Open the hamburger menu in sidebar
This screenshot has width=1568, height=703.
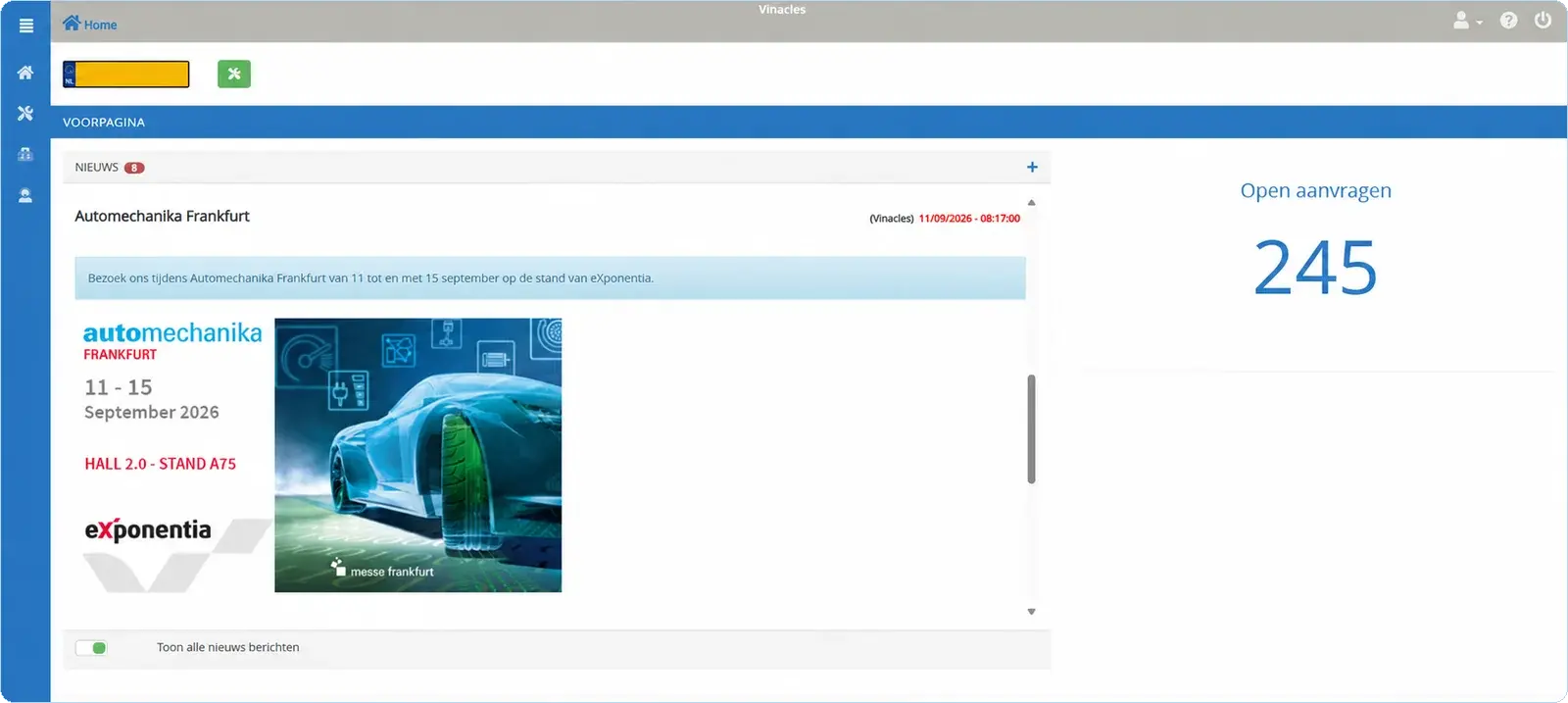tap(25, 25)
